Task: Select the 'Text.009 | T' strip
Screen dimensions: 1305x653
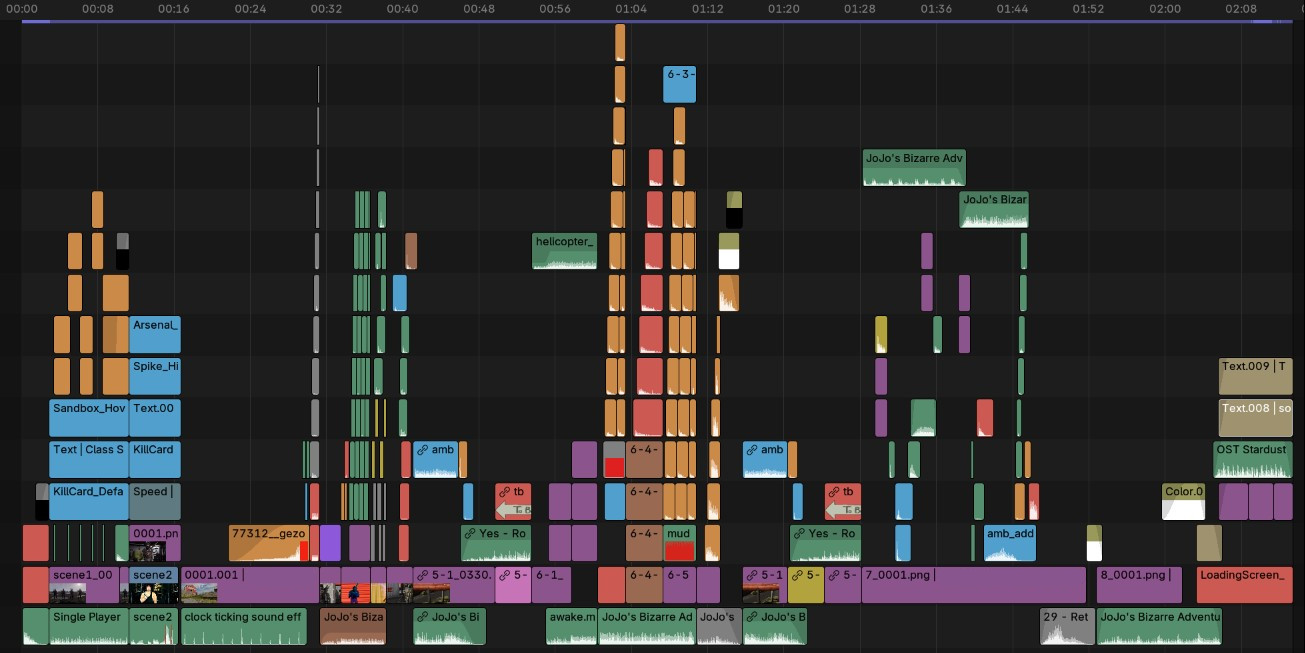Action: (1256, 377)
